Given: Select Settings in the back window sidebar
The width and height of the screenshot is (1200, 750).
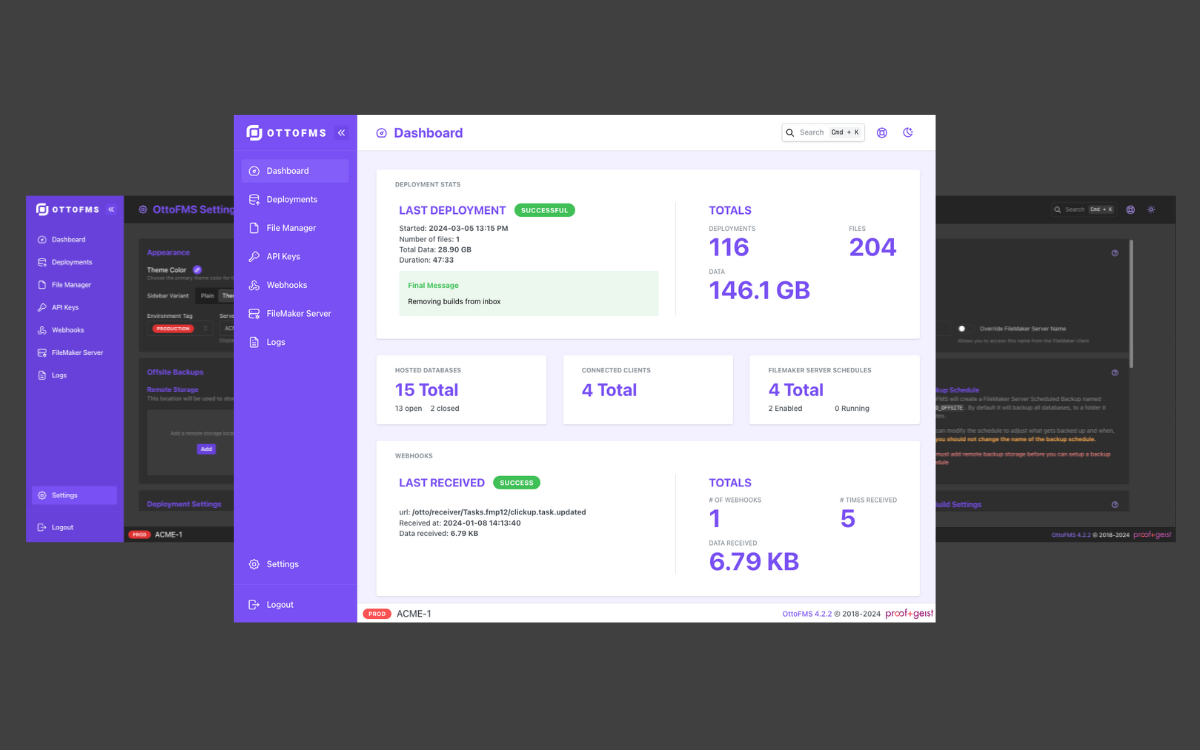Looking at the screenshot, I should (74, 495).
